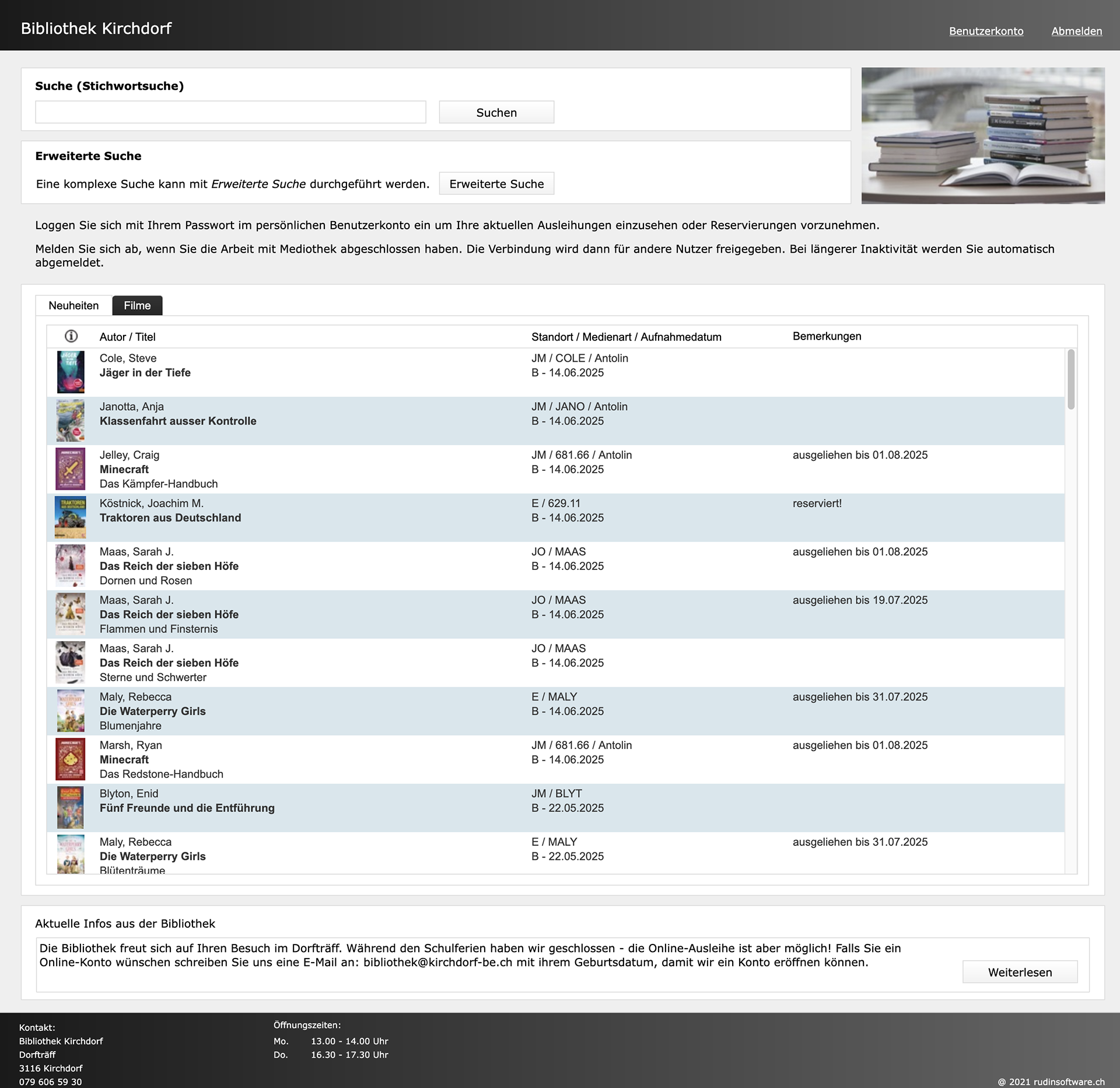
Task: Click author Jelley, Craig
Action: click(129, 455)
